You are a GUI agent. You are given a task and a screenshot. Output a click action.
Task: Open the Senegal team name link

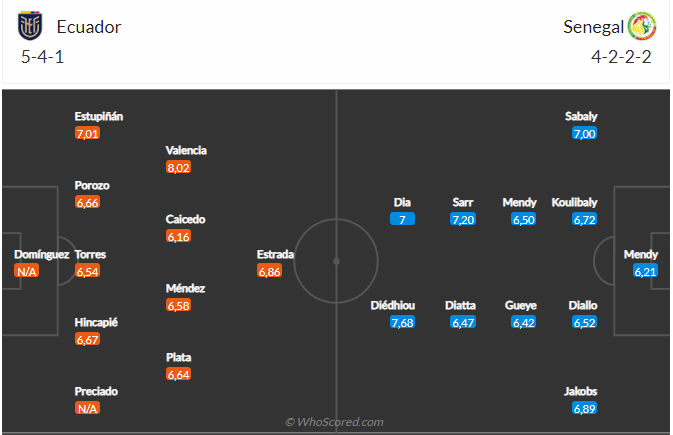coord(592,27)
